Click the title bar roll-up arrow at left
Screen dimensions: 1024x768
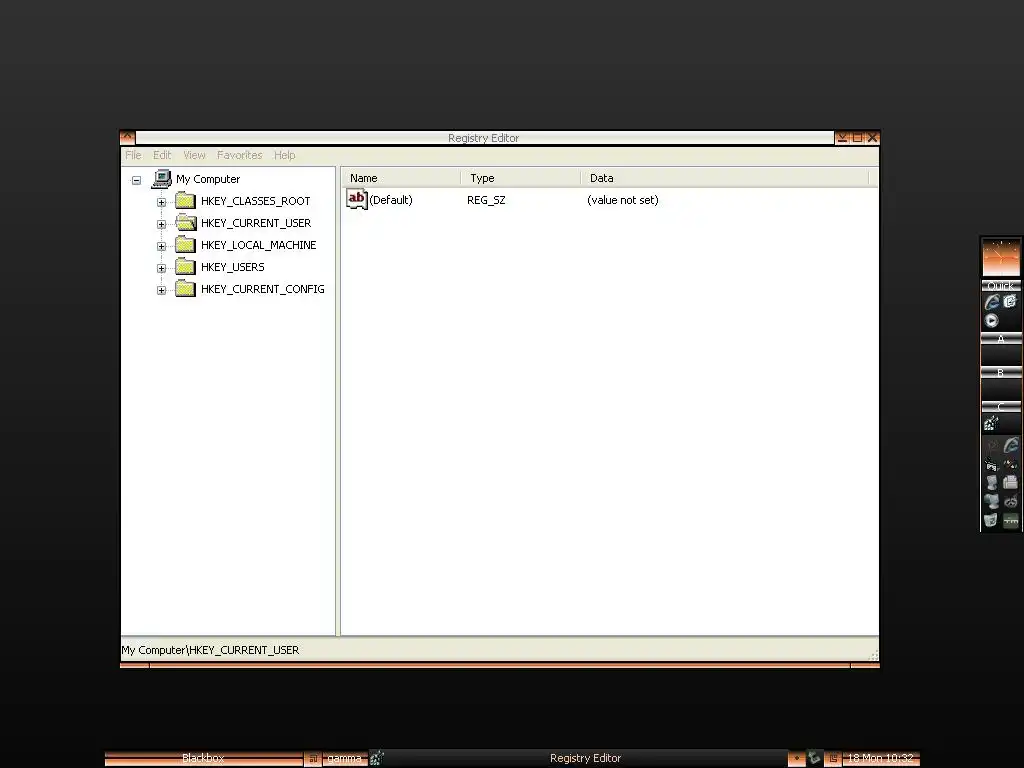click(x=127, y=137)
